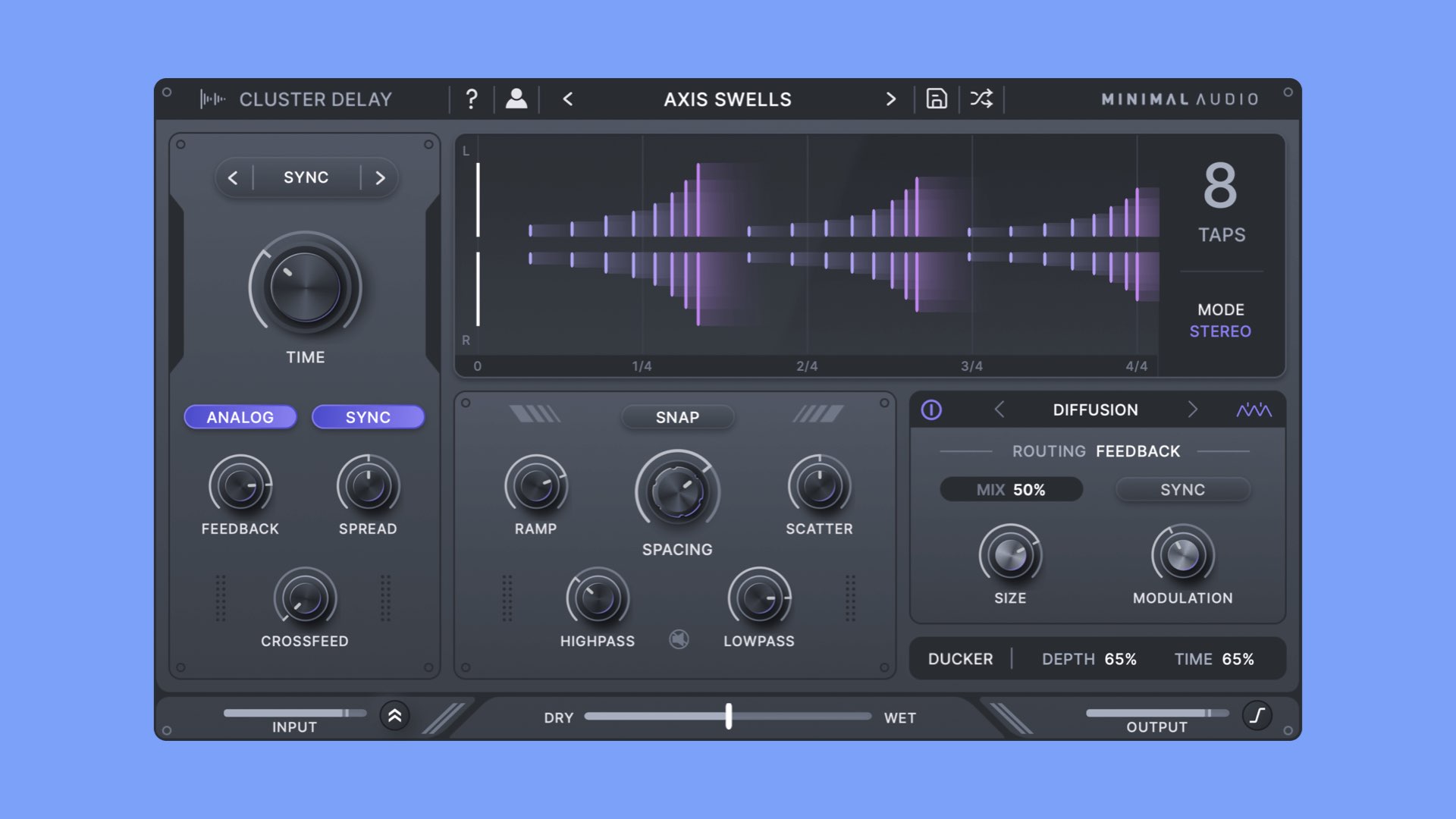Click the left chevron on the SYNC time selector
Viewport: 1456px width, 819px height.
[x=233, y=177]
